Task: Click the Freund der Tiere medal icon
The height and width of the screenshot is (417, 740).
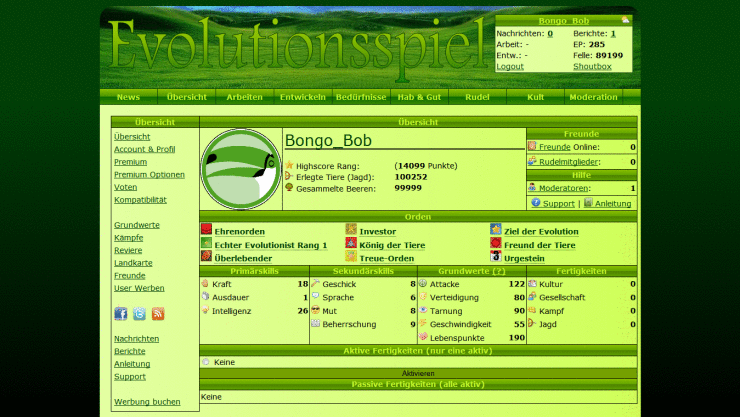Action: [x=496, y=243]
